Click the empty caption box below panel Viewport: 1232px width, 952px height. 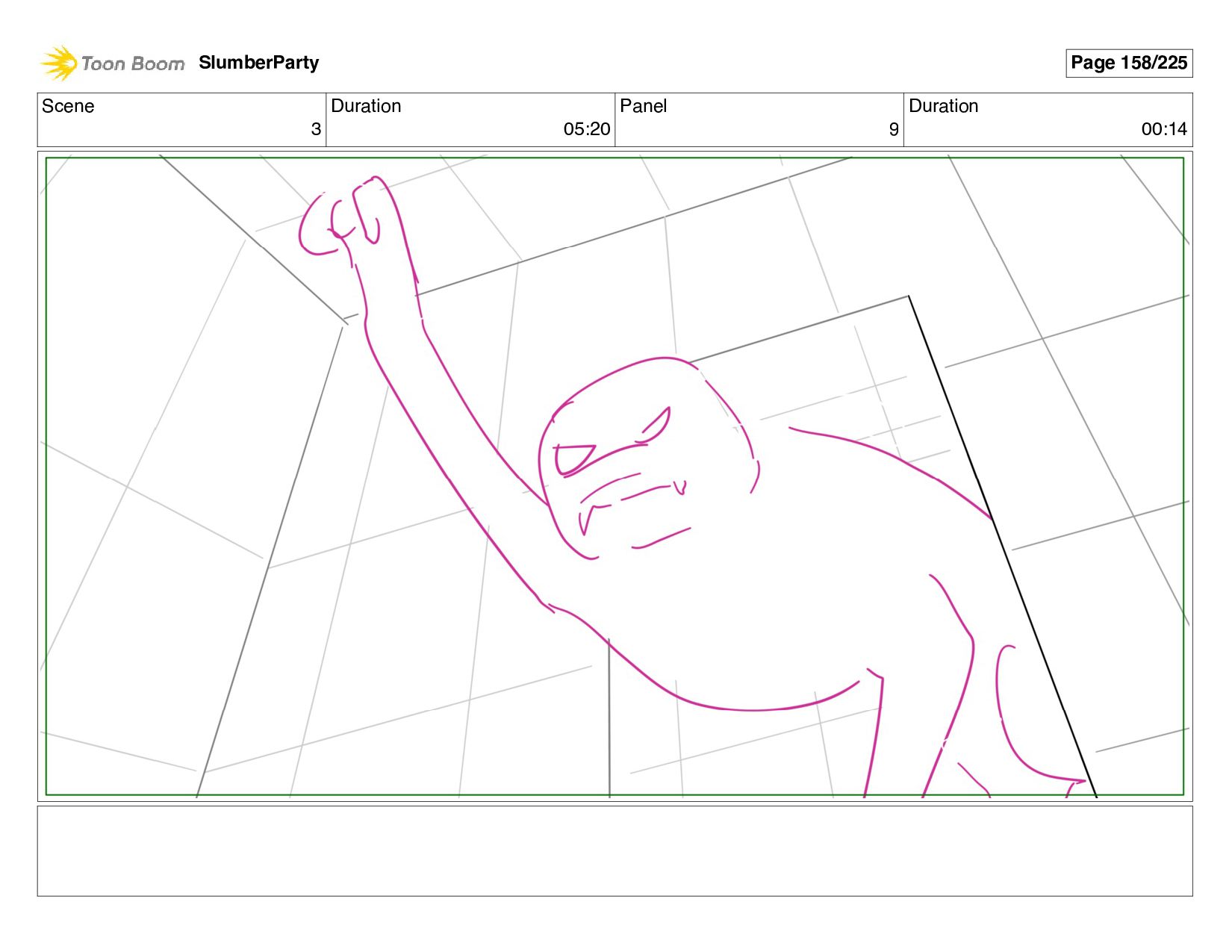(x=615, y=851)
